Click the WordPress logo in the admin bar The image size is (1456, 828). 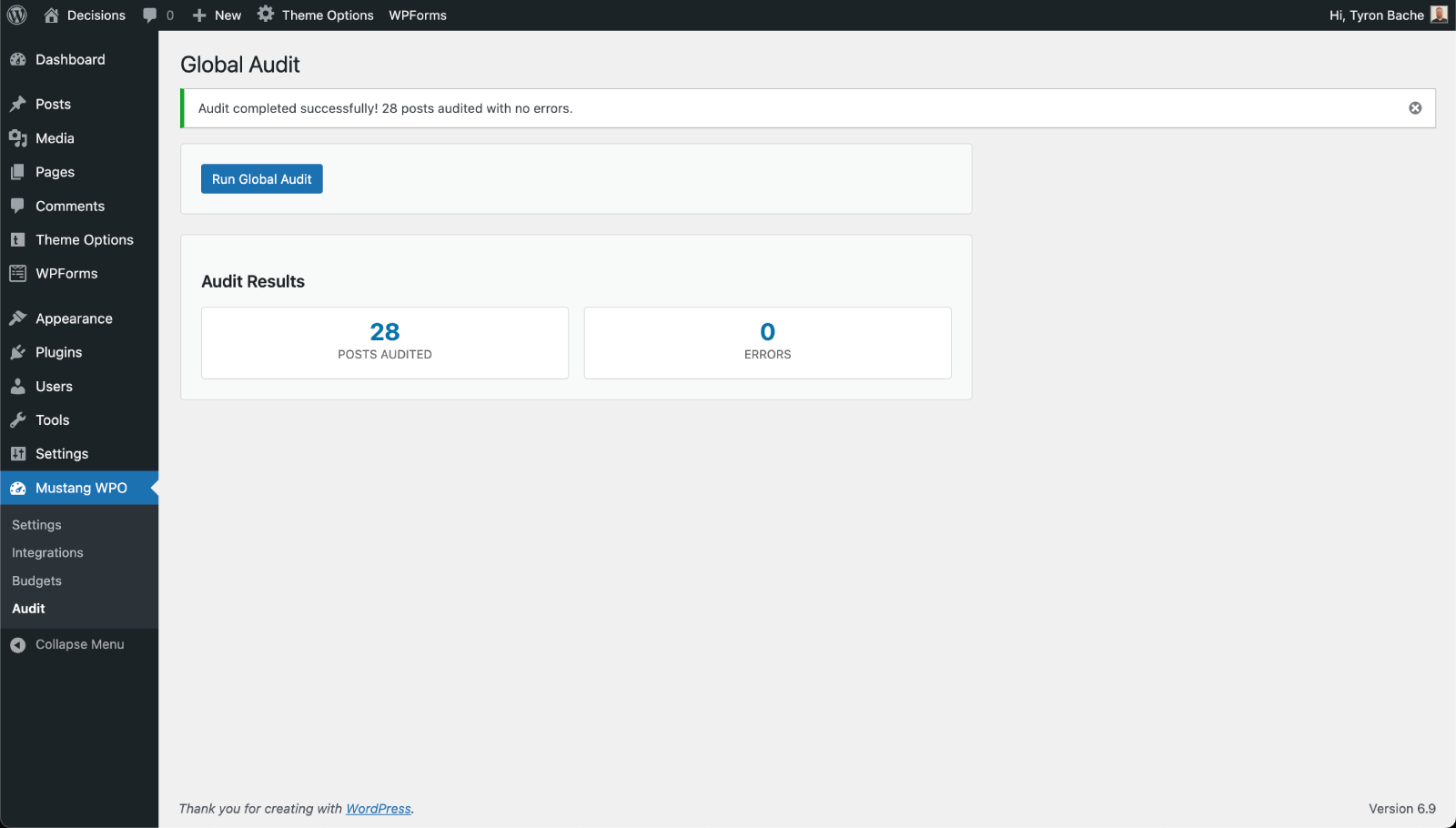pyautogui.click(x=15, y=15)
